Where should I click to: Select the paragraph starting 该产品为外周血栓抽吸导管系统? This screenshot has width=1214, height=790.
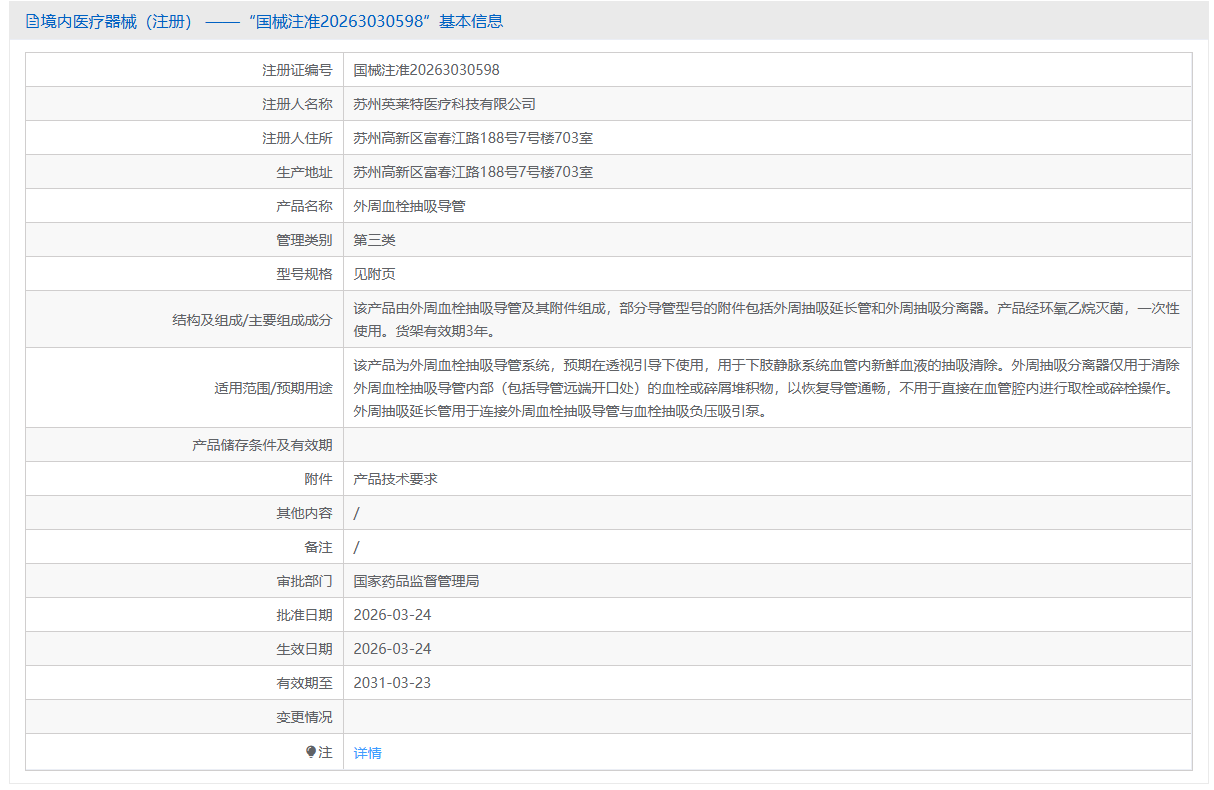click(x=767, y=388)
